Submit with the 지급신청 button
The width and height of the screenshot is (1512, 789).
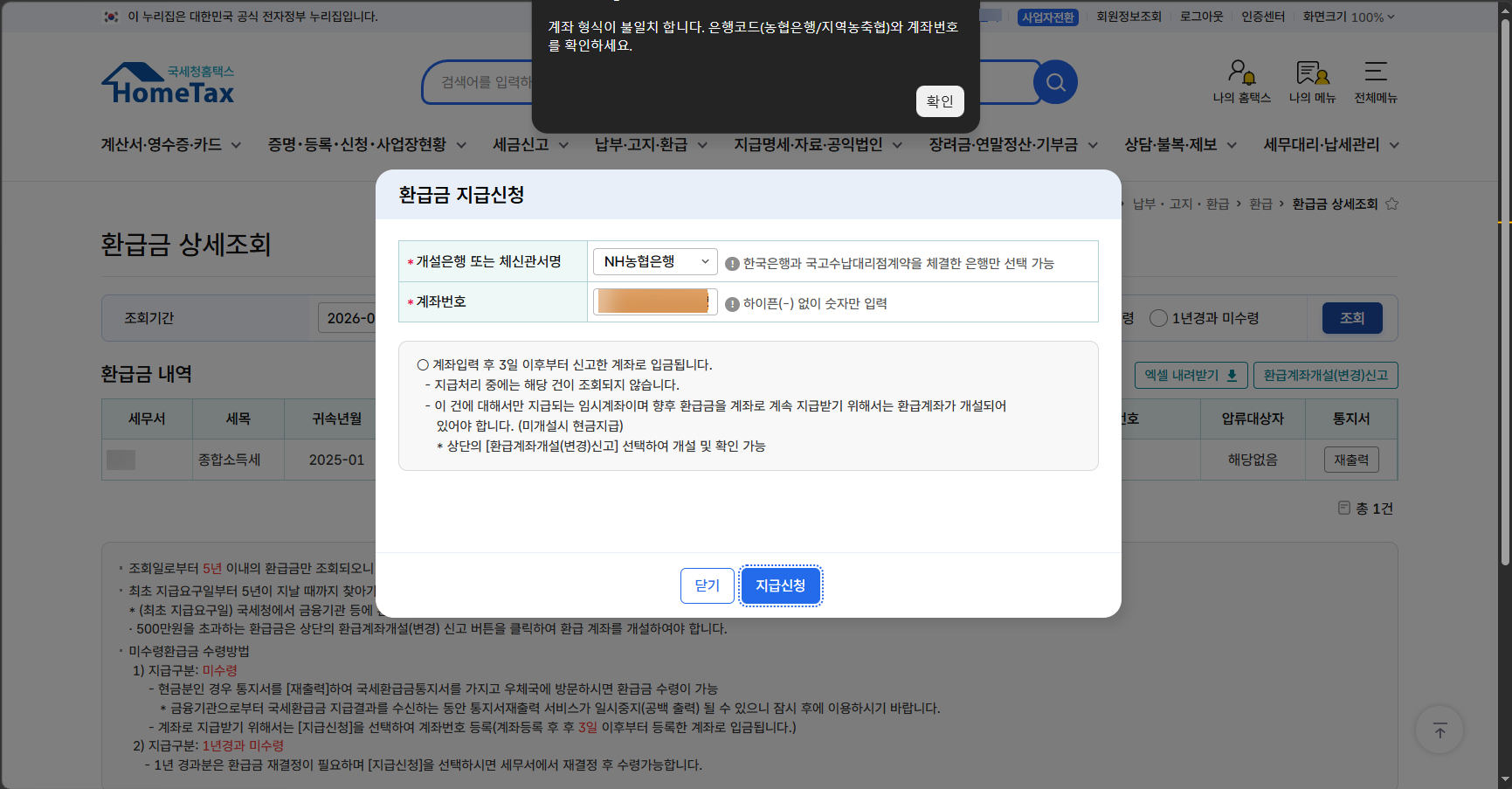point(781,585)
